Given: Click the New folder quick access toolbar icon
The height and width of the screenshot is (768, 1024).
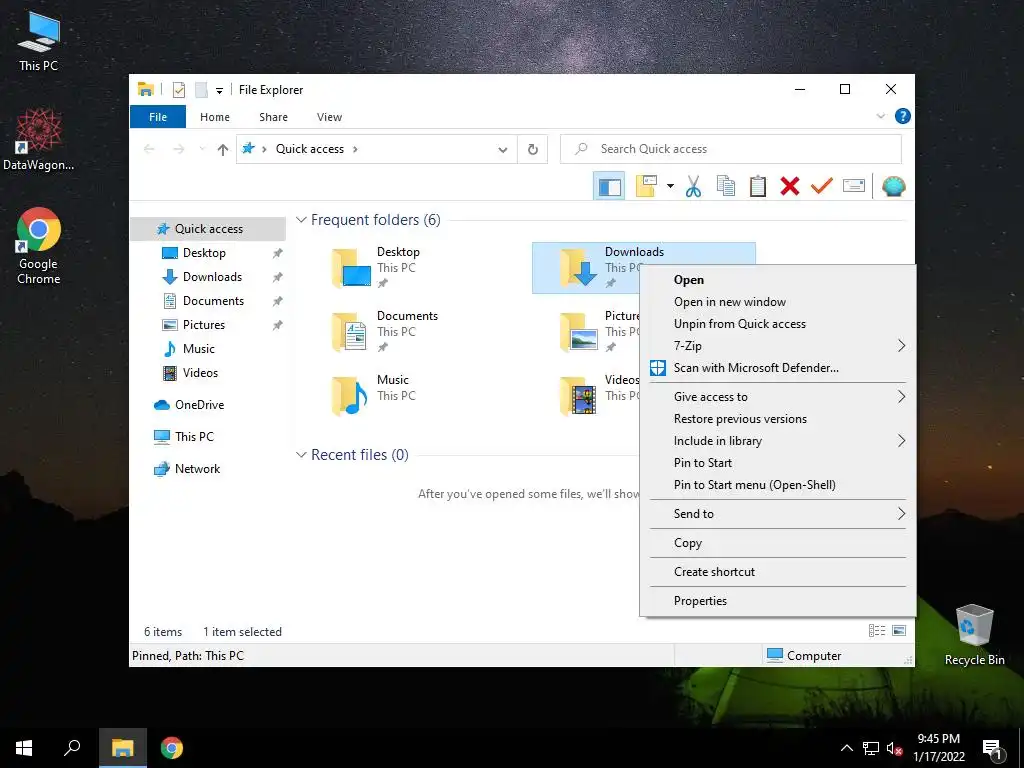Looking at the screenshot, I should (201, 90).
